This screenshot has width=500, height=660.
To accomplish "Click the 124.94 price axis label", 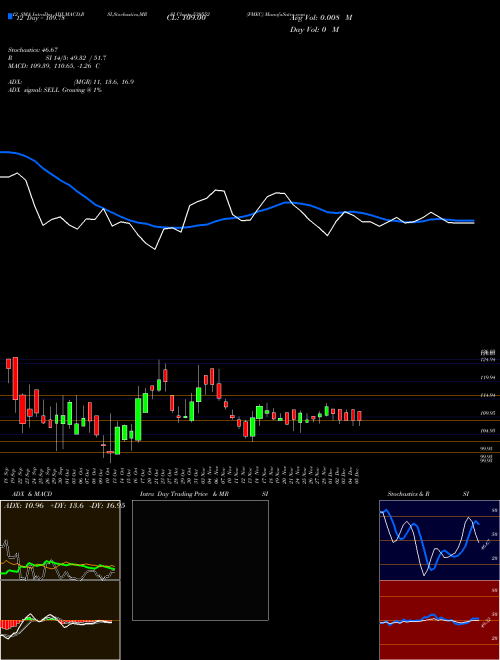I will (x=488, y=360).
